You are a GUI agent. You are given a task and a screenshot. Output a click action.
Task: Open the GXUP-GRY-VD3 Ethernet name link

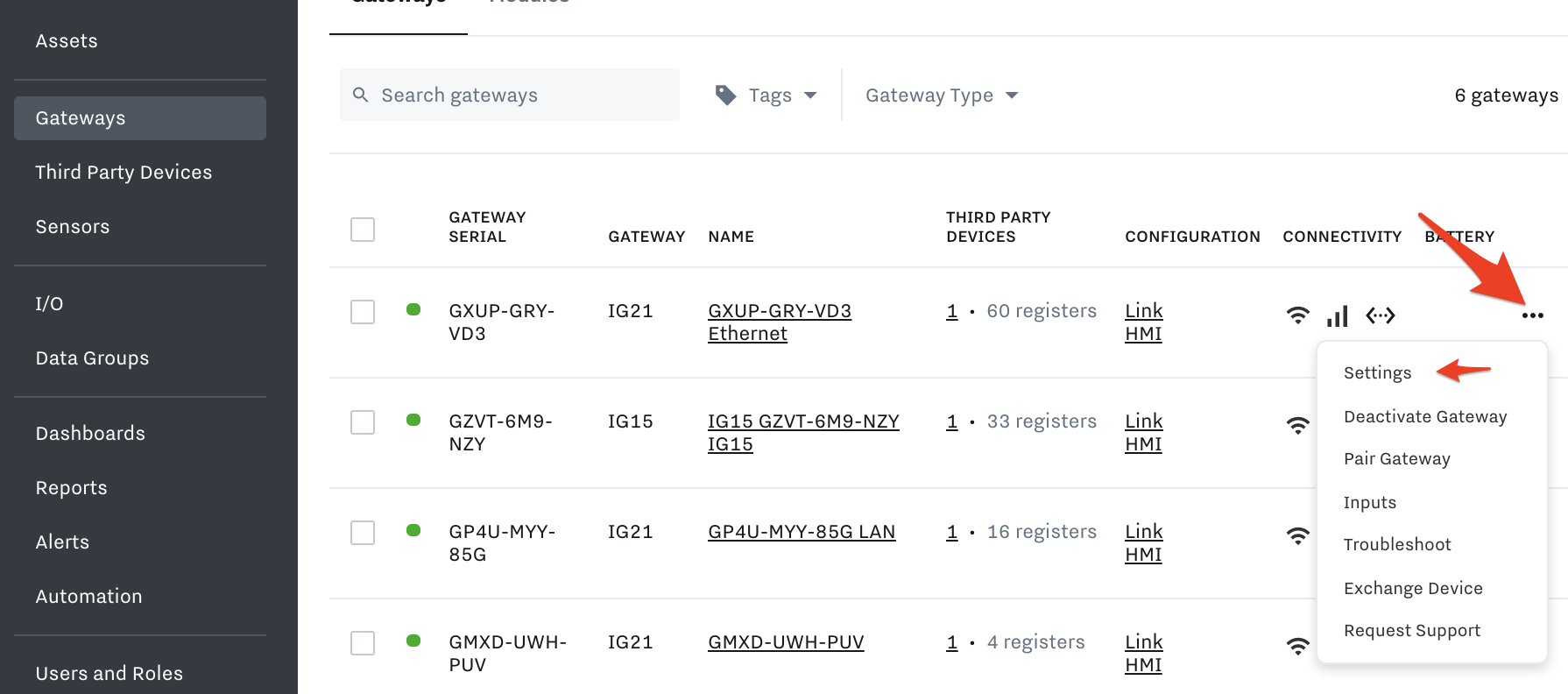780,322
